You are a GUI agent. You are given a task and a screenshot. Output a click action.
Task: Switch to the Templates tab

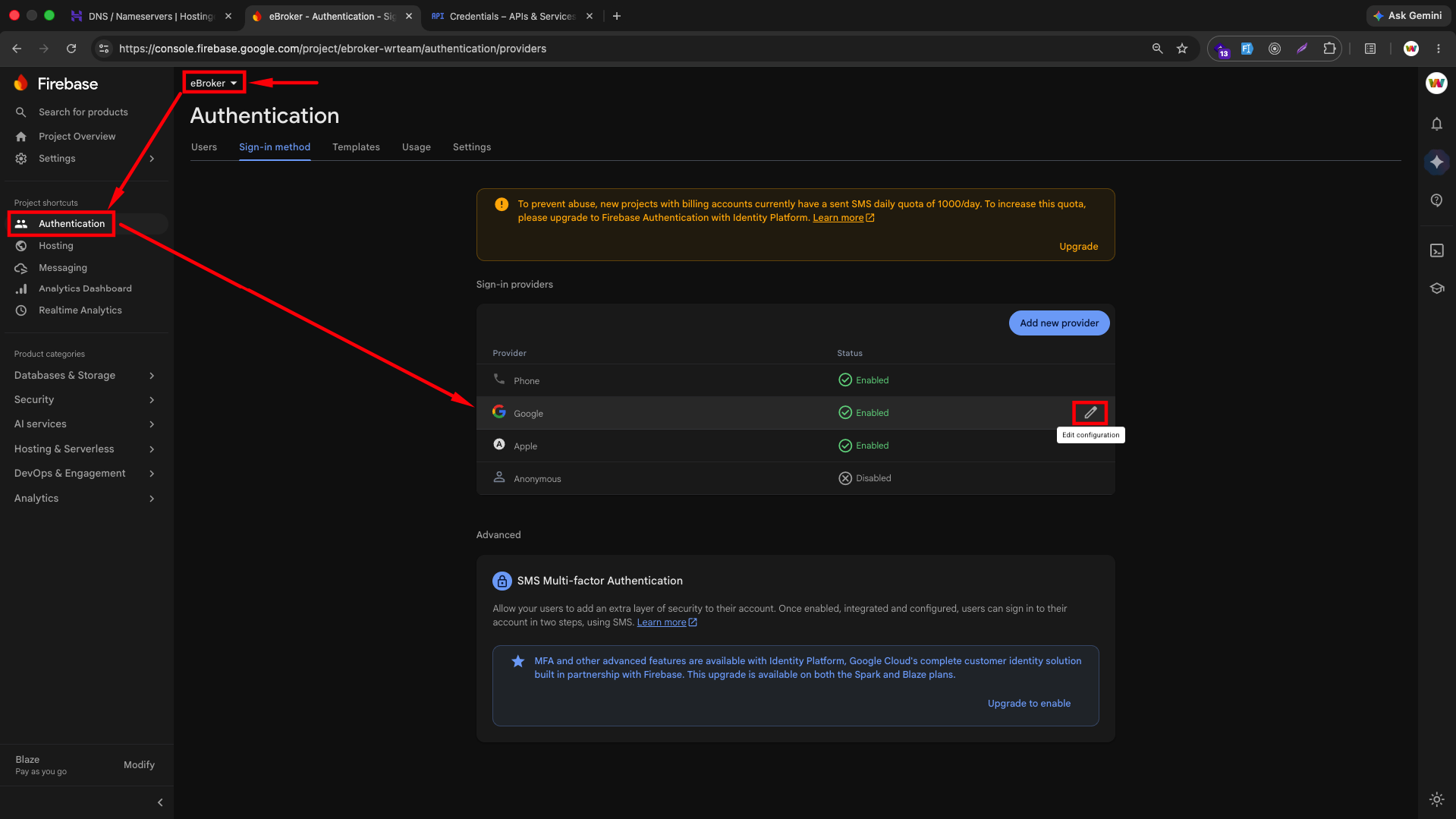pyautogui.click(x=356, y=147)
